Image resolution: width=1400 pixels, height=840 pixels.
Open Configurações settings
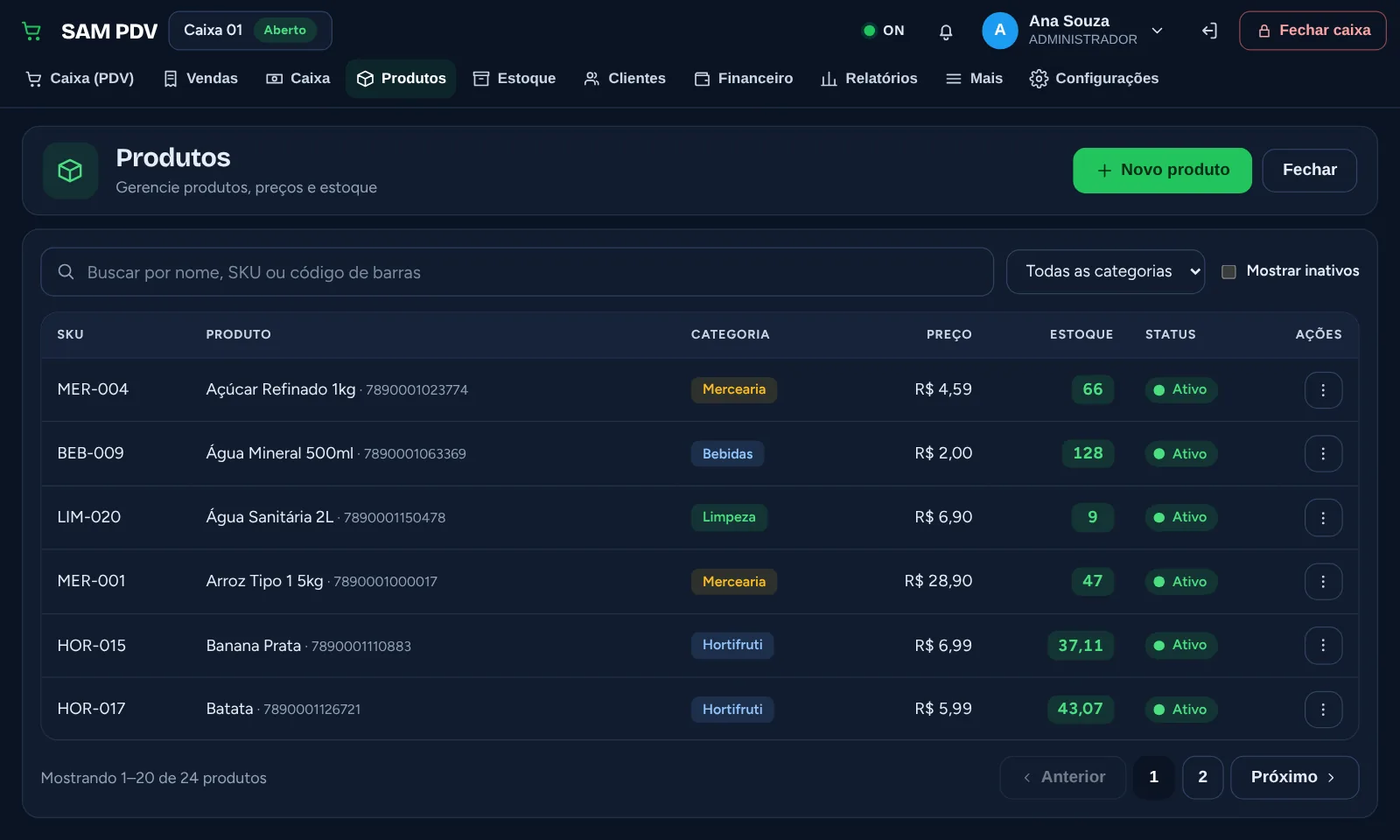pos(1094,79)
